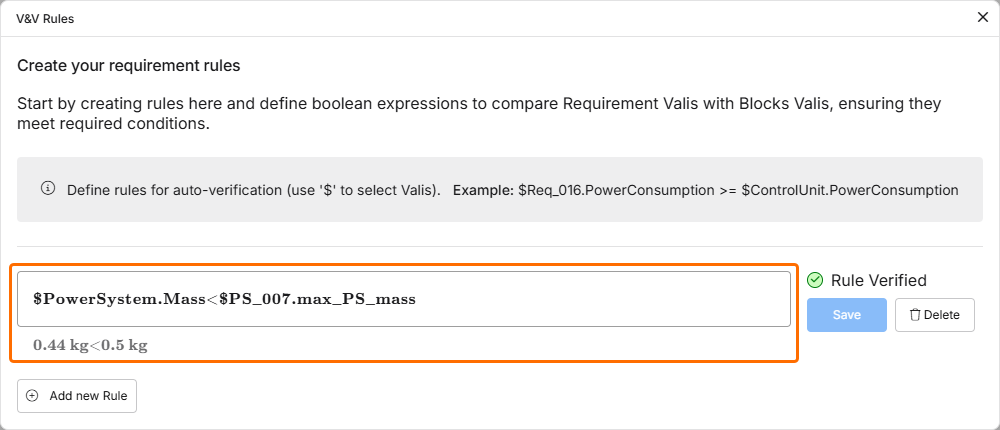Click the V&V Rules window title
The image size is (1000, 430).
point(45,18)
